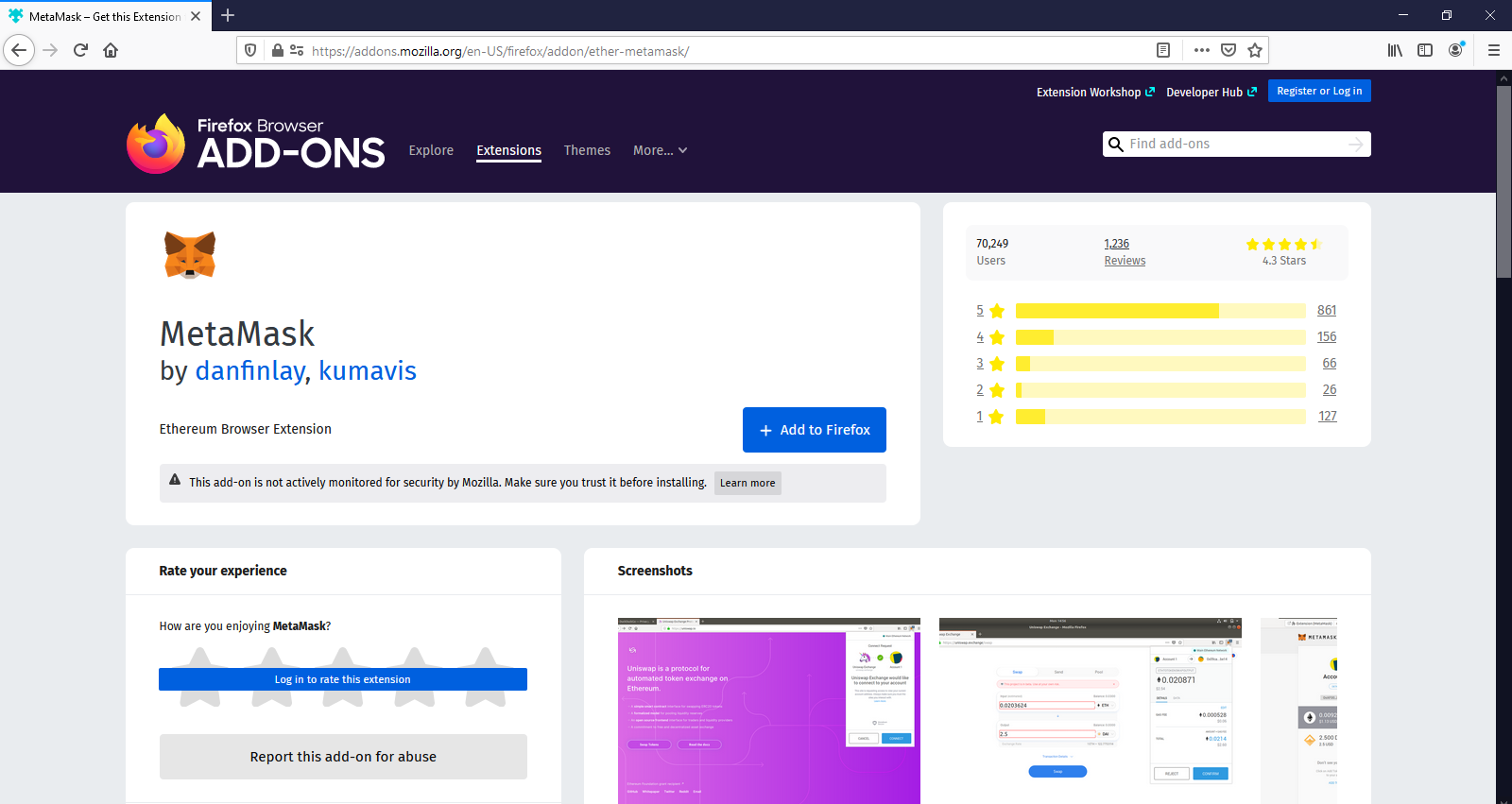Expand the More... dropdown menu

pyautogui.click(x=660, y=150)
